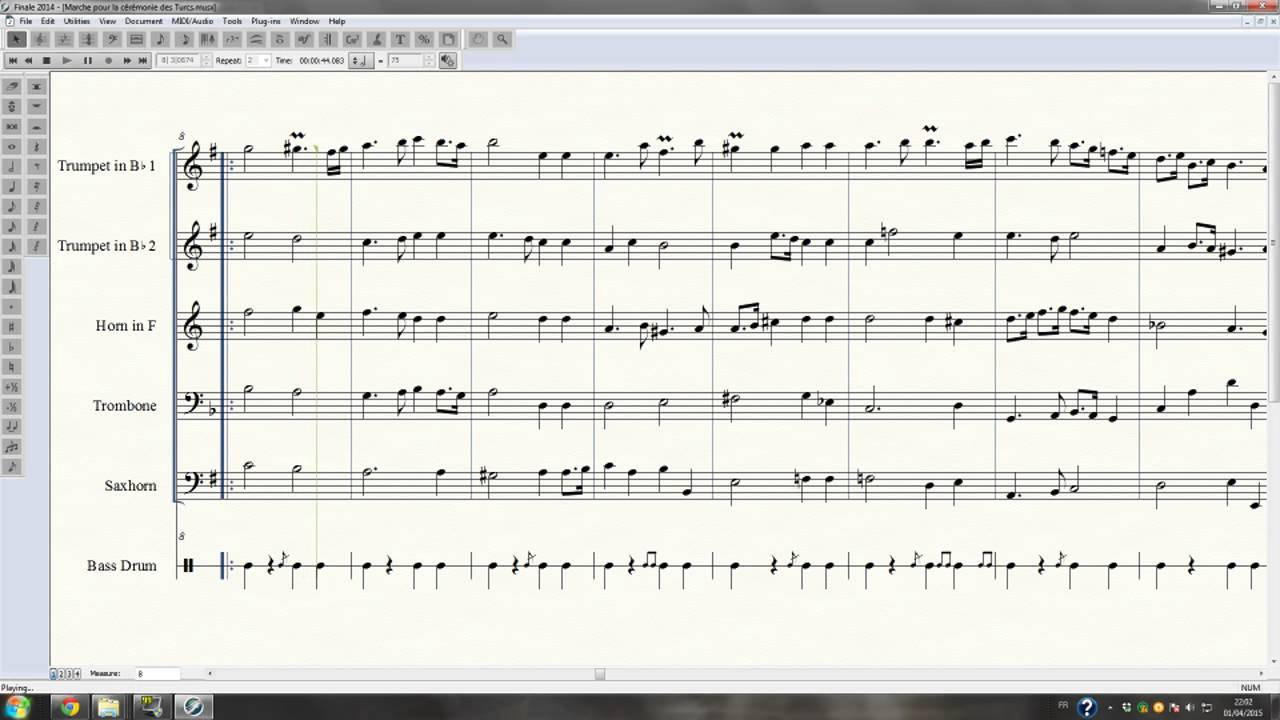Select the Tuplet tool
Screen dimensions: 1280x720
[x=232, y=39]
